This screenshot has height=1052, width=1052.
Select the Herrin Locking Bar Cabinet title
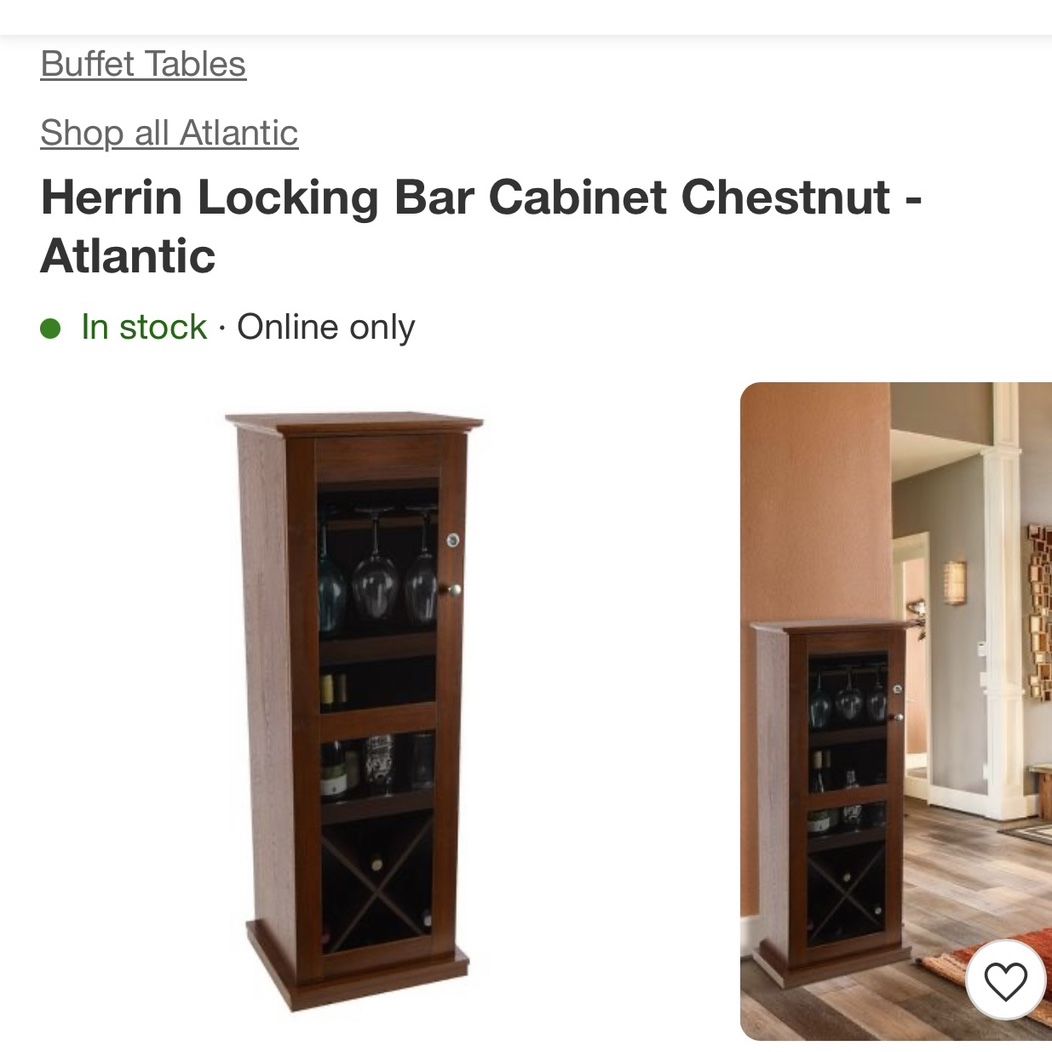click(481, 226)
